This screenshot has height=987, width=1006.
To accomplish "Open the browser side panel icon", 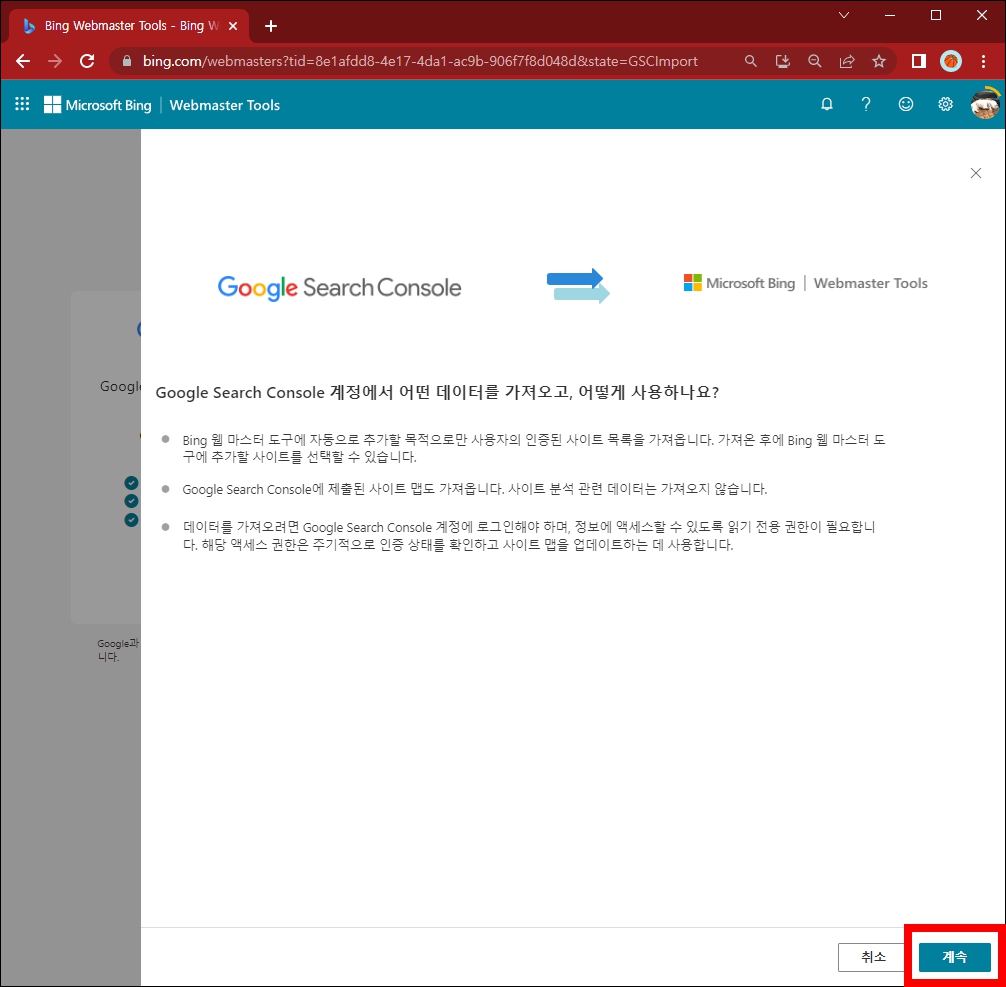I will point(917,61).
